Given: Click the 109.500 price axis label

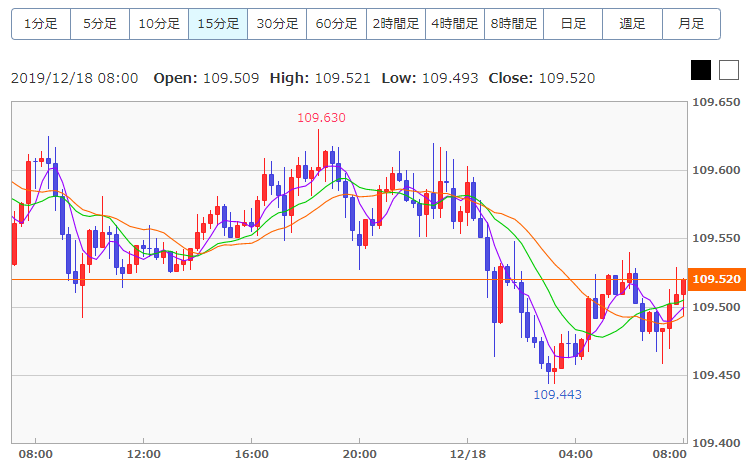Looking at the screenshot, I should 716,307.
